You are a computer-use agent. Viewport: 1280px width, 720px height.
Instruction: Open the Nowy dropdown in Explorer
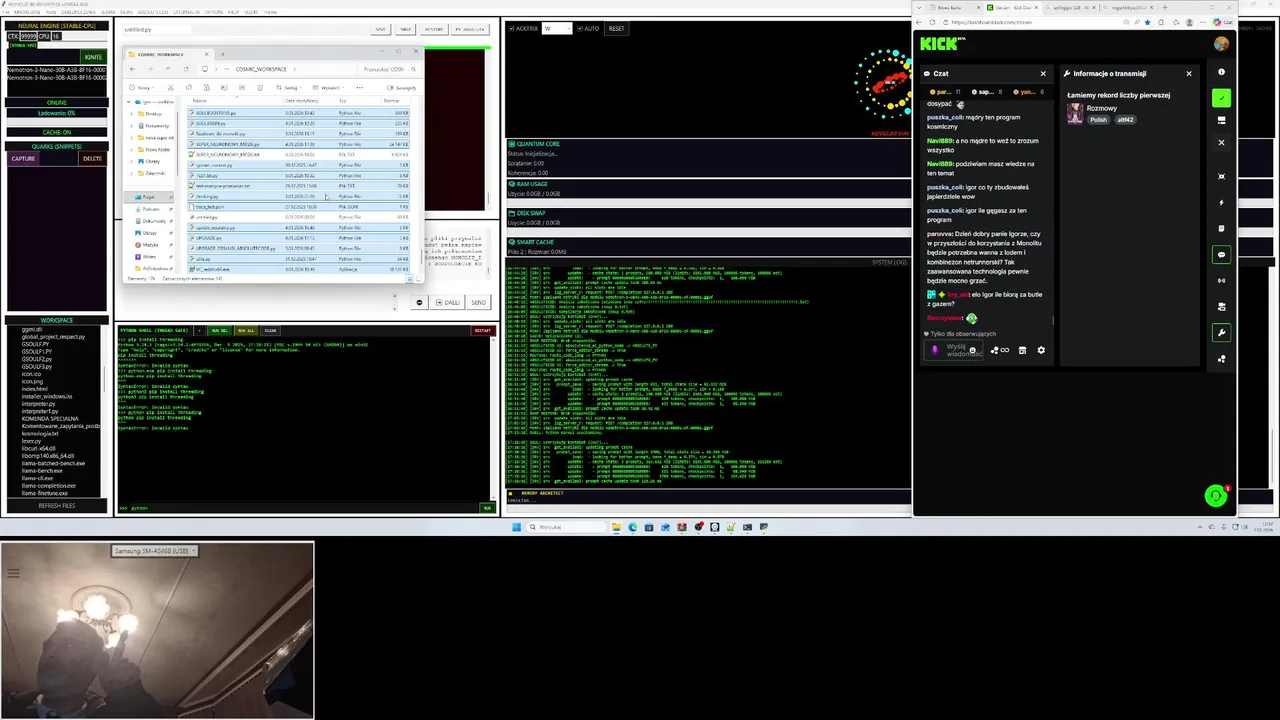[142, 88]
